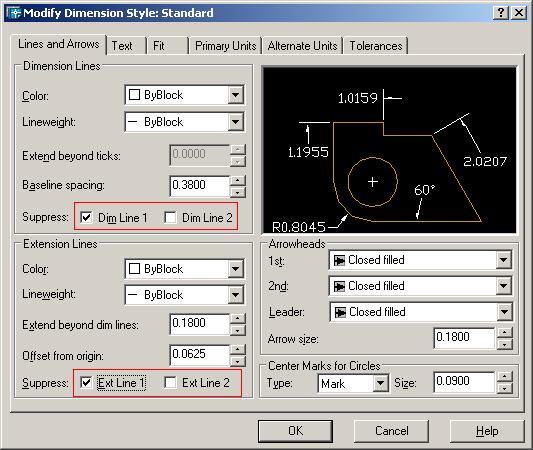The height and width of the screenshot is (450, 533).
Task: Select the Tolerances tab
Action: [376, 46]
